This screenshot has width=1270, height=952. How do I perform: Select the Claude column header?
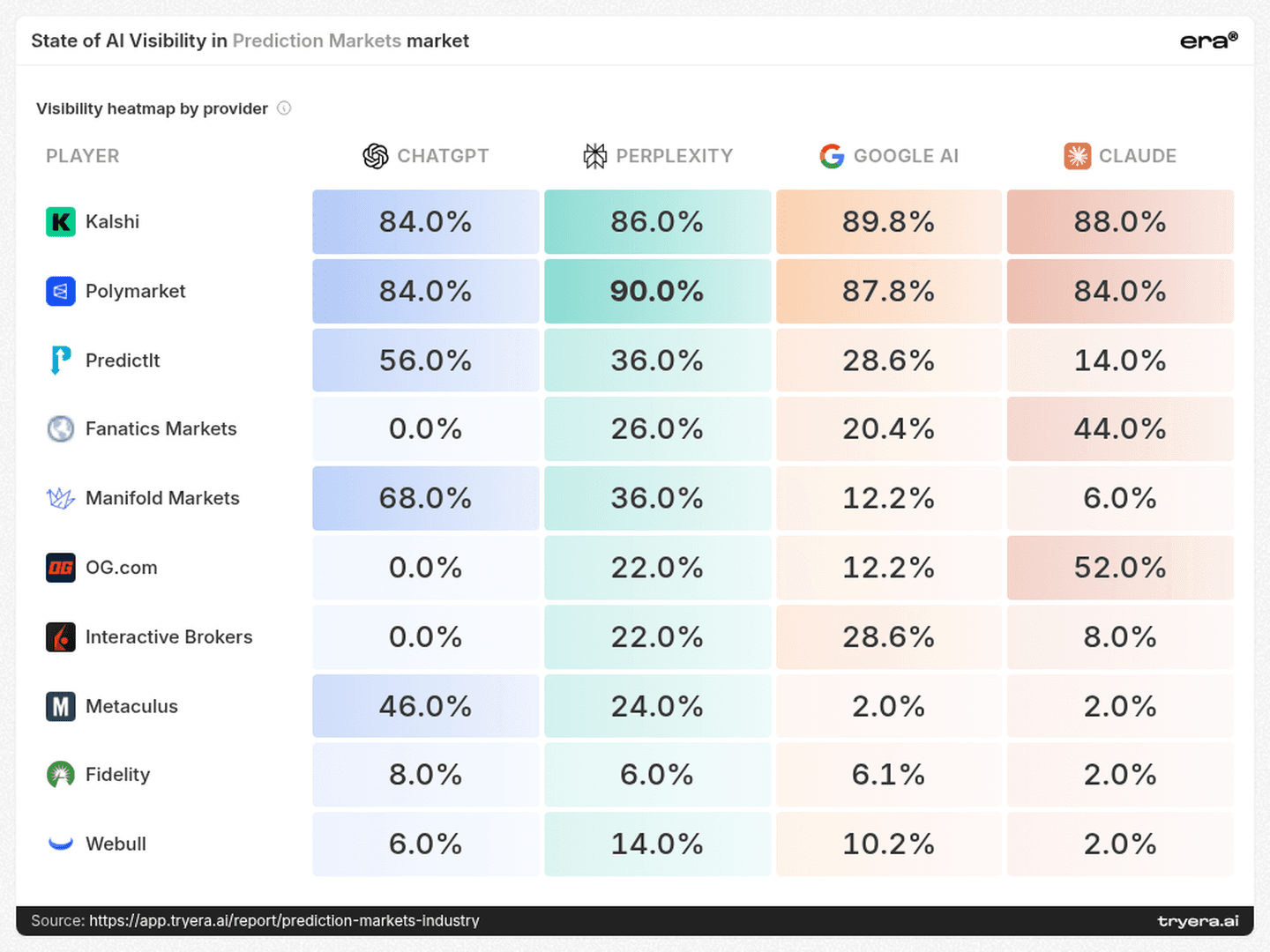(x=1120, y=156)
